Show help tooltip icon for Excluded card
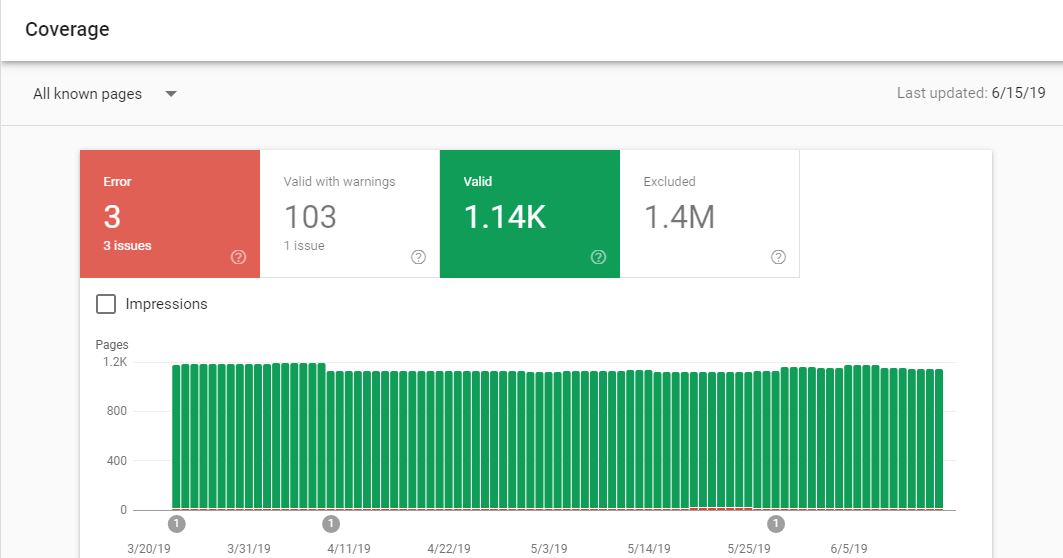1063x558 pixels. click(x=778, y=257)
